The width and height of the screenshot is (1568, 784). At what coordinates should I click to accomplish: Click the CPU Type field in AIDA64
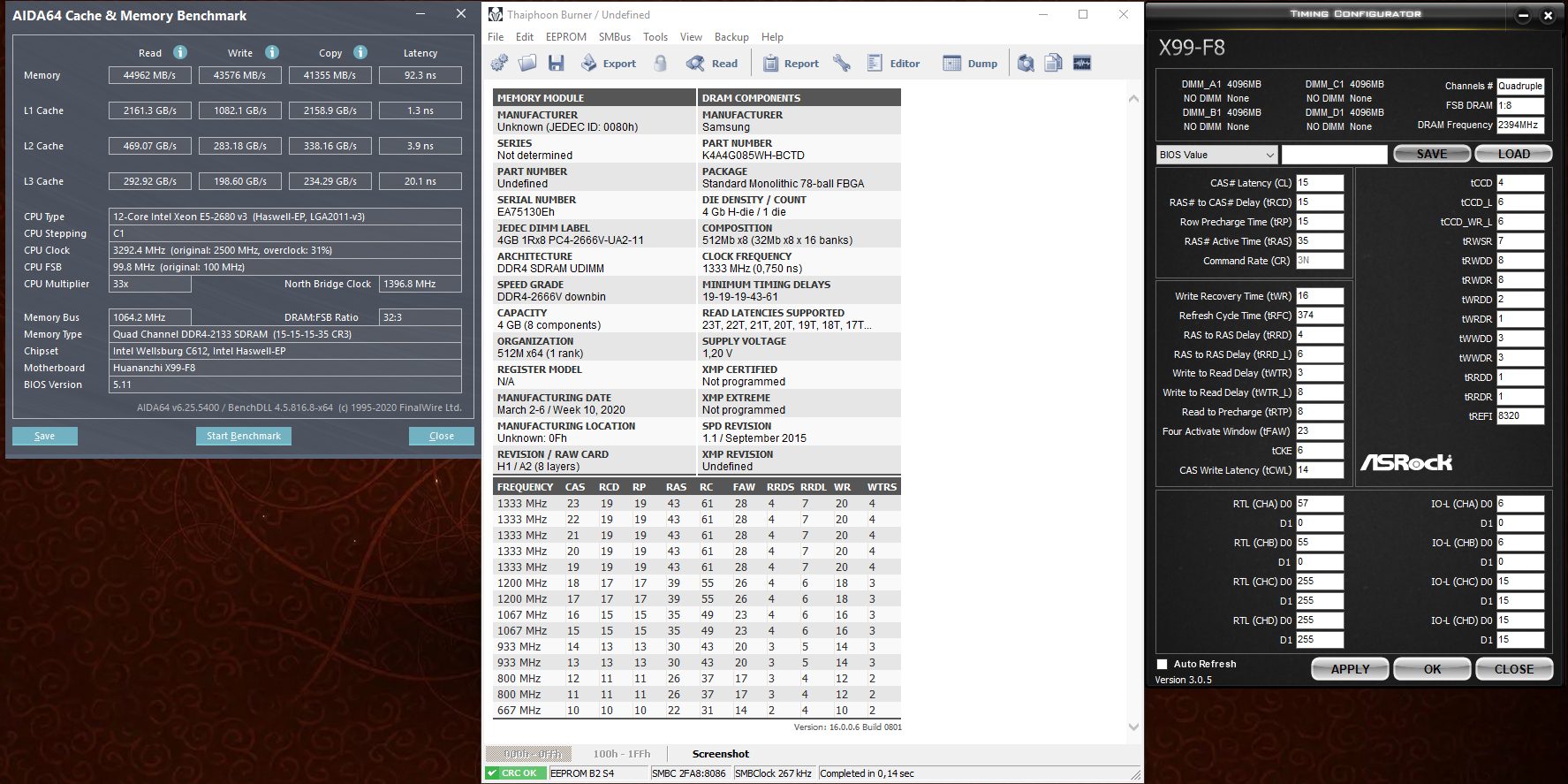(x=286, y=217)
